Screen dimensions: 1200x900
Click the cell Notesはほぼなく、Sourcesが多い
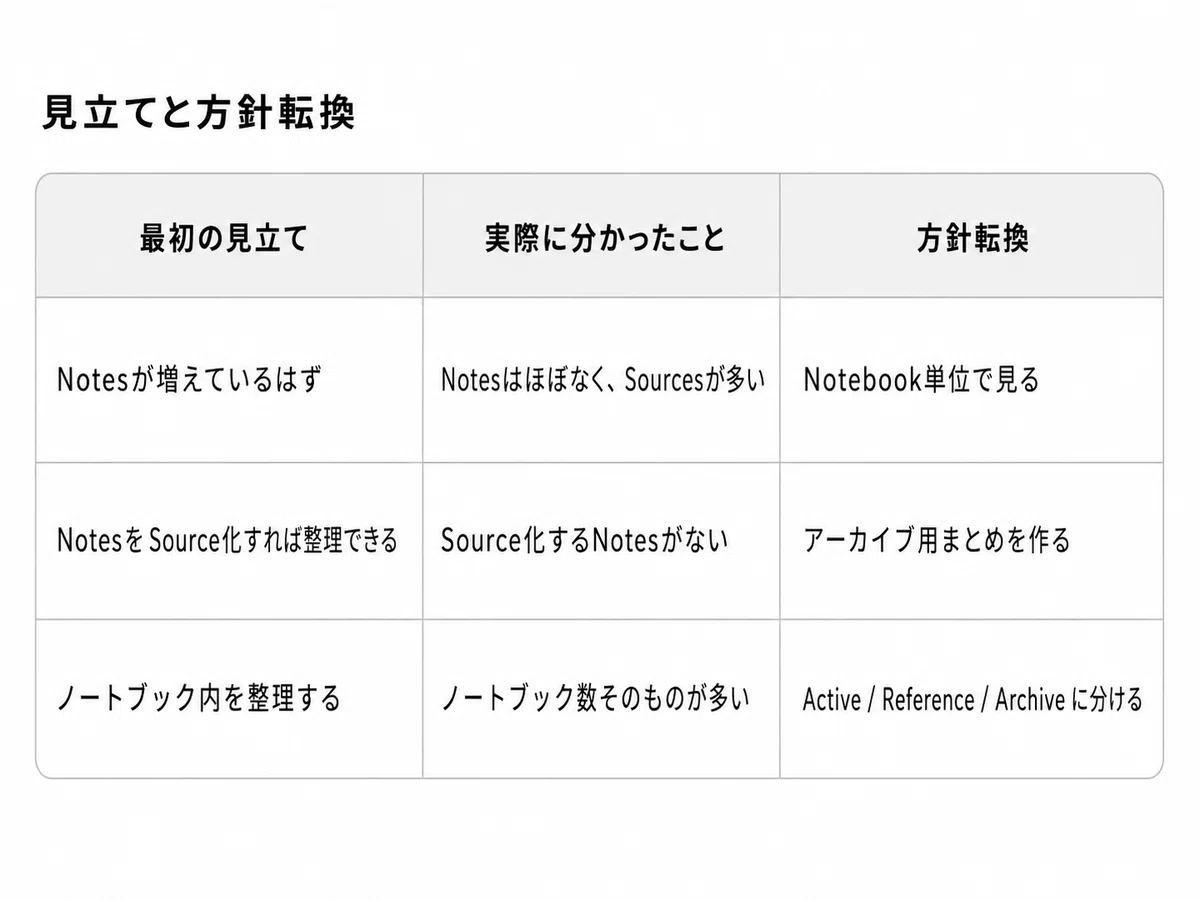[x=603, y=381]
